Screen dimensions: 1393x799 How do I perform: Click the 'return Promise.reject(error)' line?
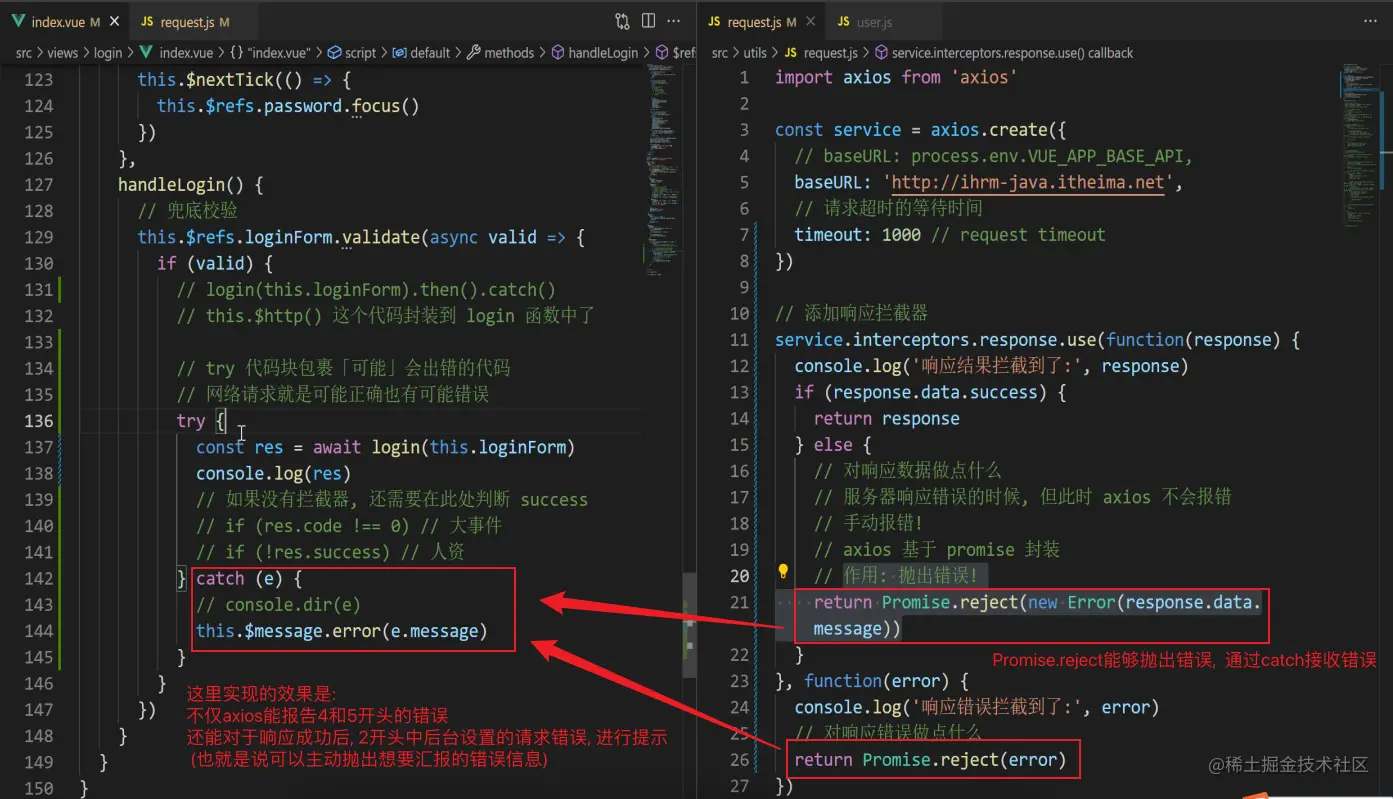click(x=930, y=760)
